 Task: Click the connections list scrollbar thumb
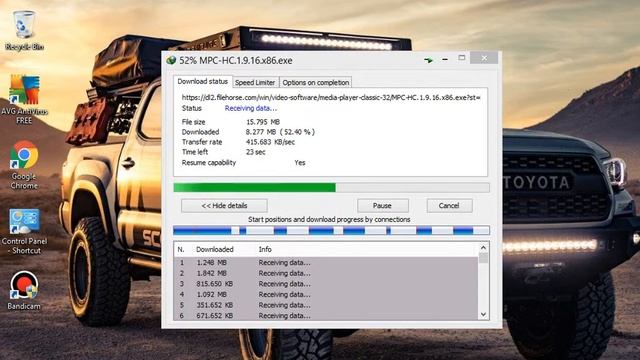pos(484,258)
